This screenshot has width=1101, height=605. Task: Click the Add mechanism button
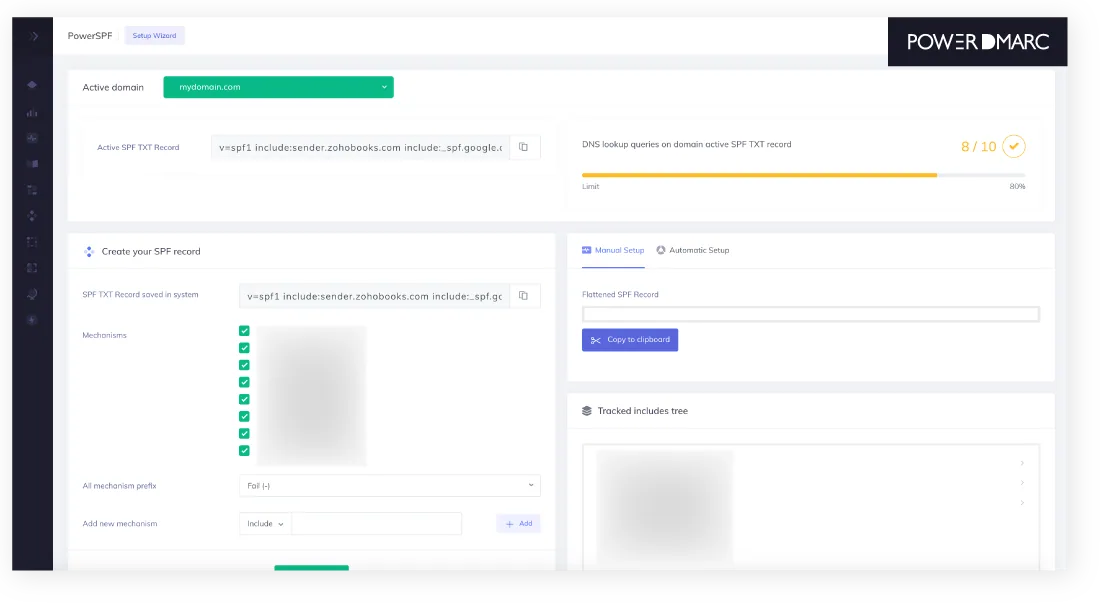click(518, 524)
